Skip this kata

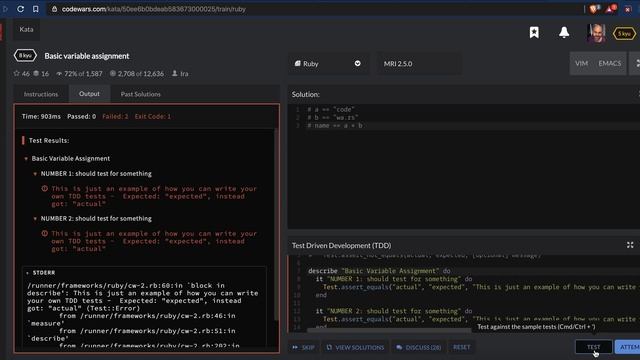point(303,347)
